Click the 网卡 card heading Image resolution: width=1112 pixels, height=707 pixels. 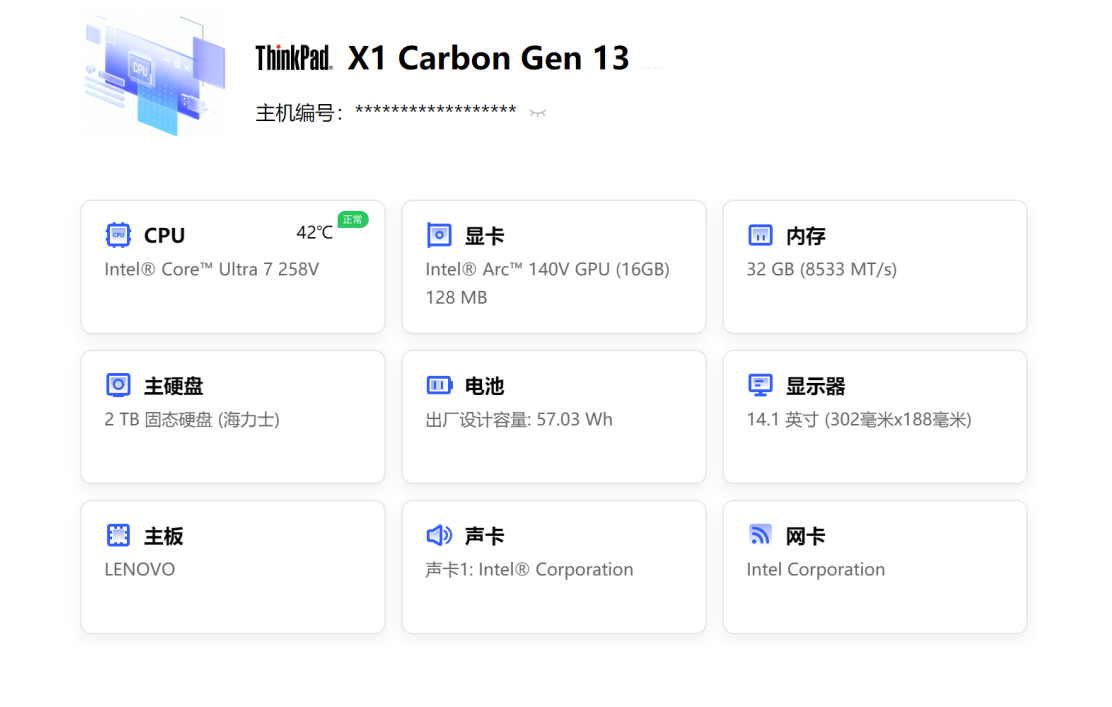806,536
